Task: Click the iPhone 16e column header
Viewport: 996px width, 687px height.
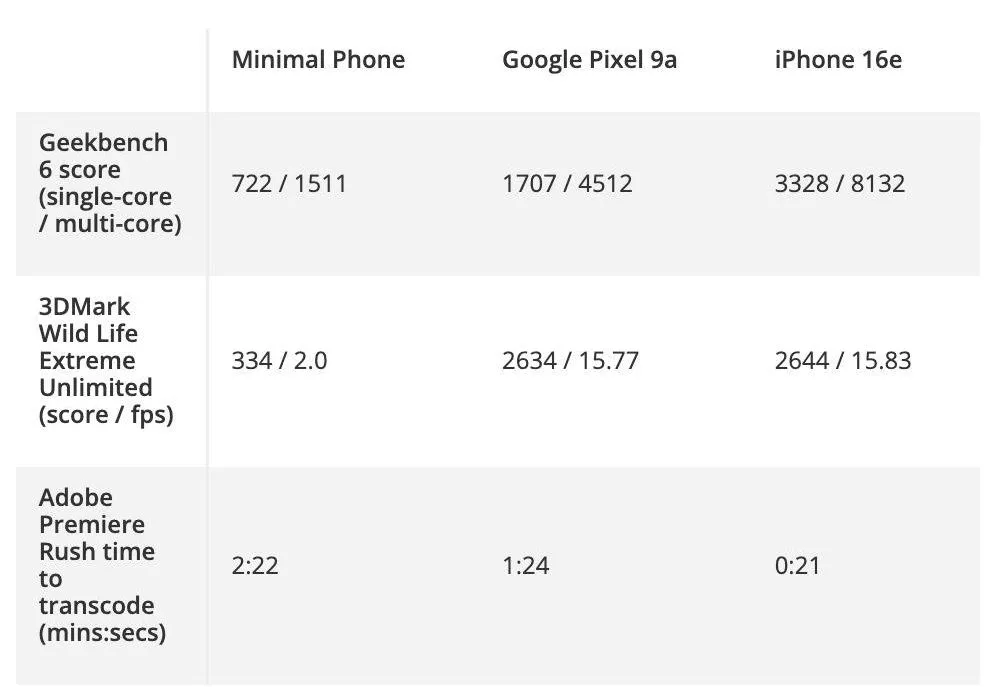Action: point(838,60)
